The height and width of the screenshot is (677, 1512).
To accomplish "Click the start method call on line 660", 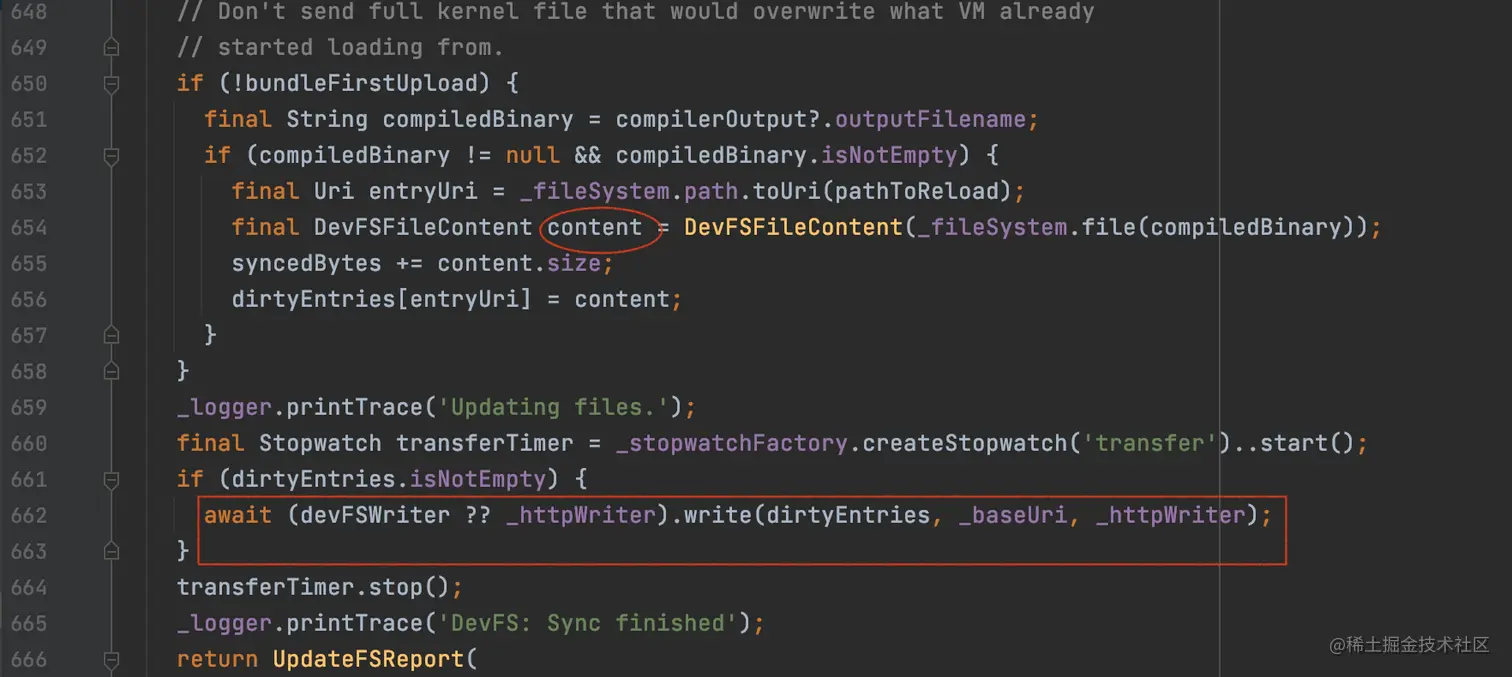I will tap(1293, 443).
